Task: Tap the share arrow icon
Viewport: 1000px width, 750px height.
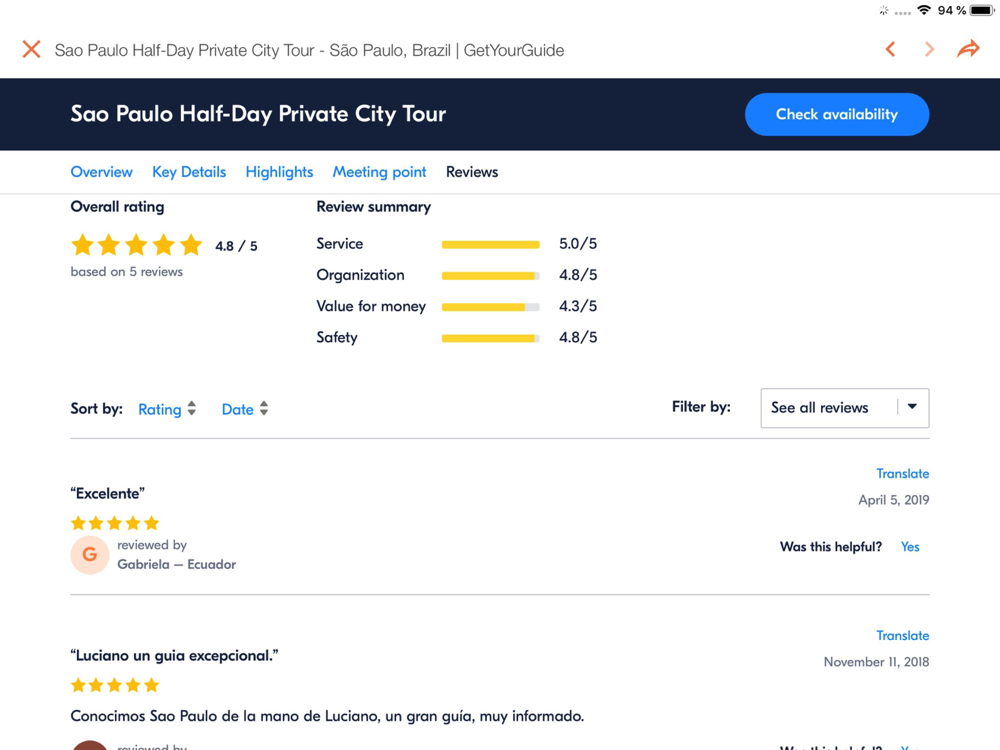Action: pos(968,49)
